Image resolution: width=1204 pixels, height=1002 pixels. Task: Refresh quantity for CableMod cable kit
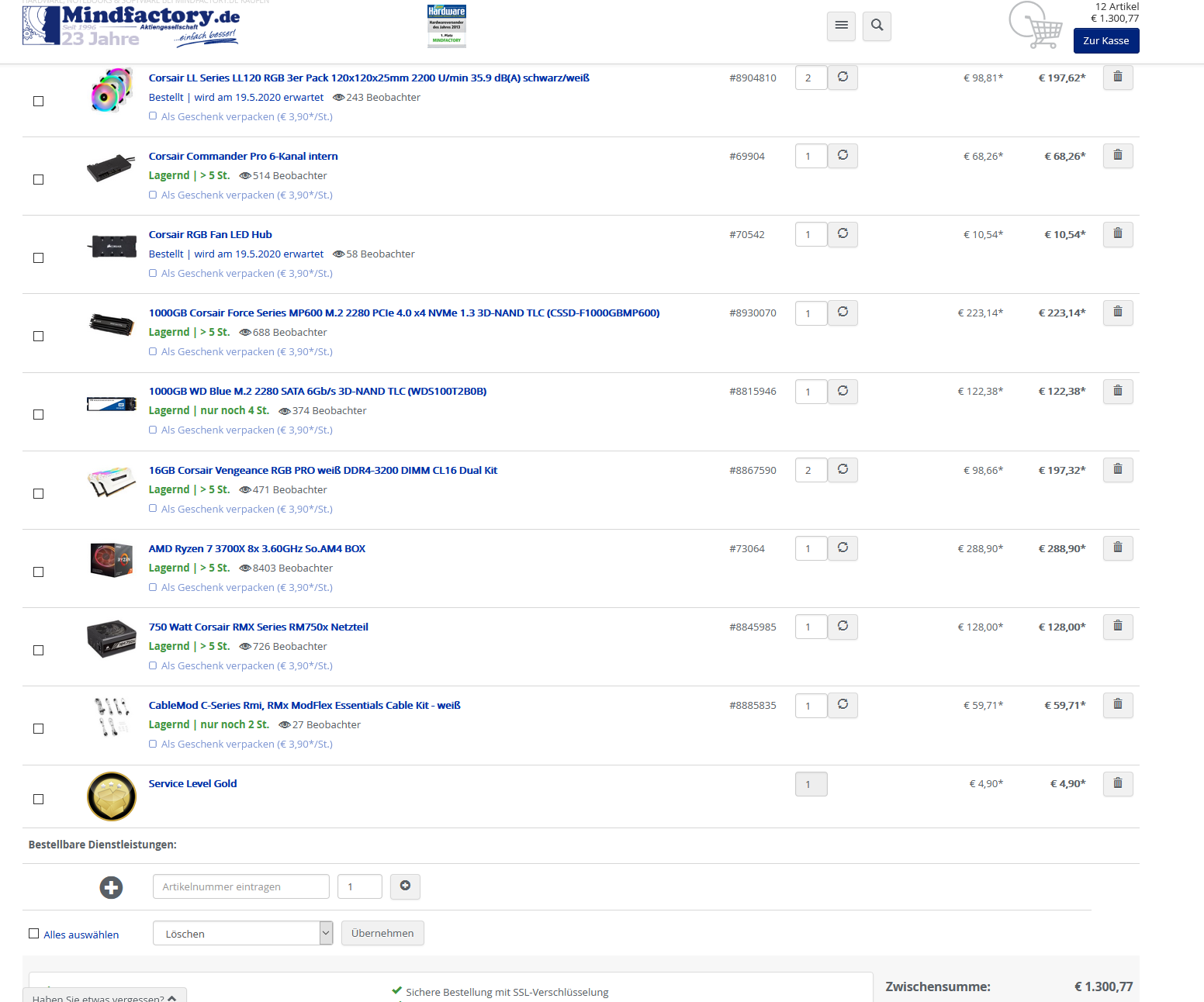(842, 705)
